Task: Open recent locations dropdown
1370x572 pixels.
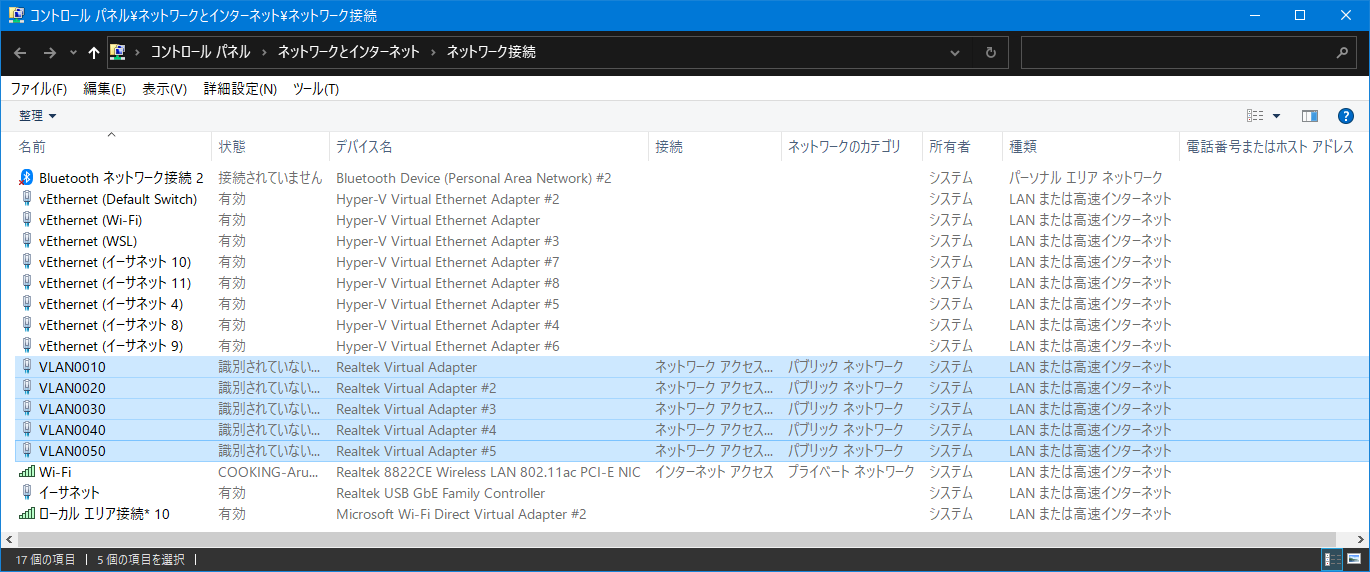Action: coord(73,52)
